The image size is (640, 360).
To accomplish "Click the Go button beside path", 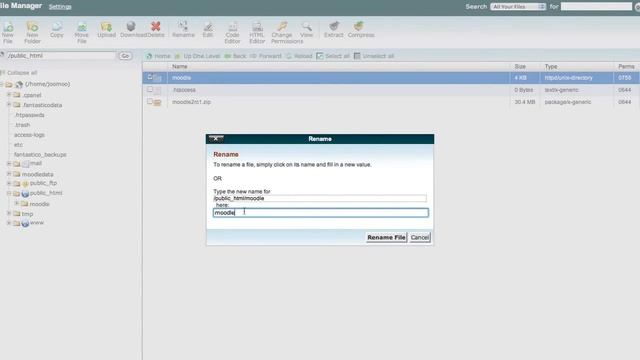I will (125, 56).
